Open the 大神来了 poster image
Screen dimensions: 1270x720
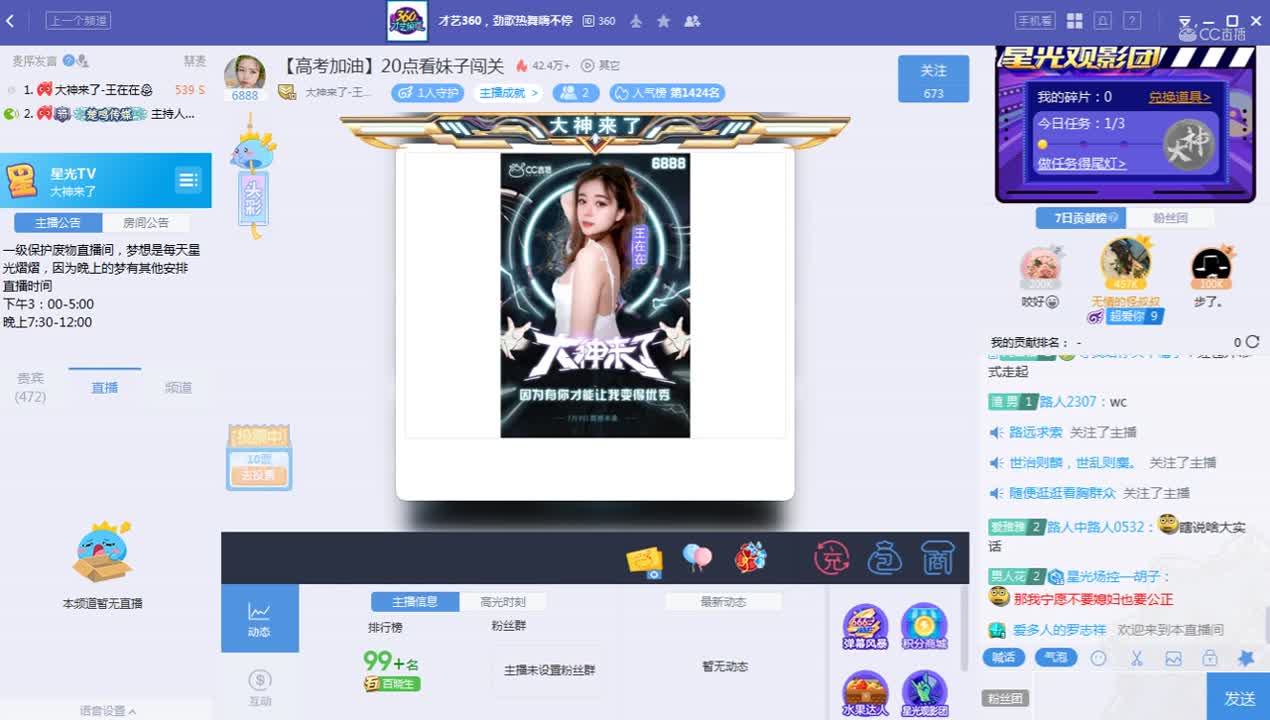coord(595,295)
